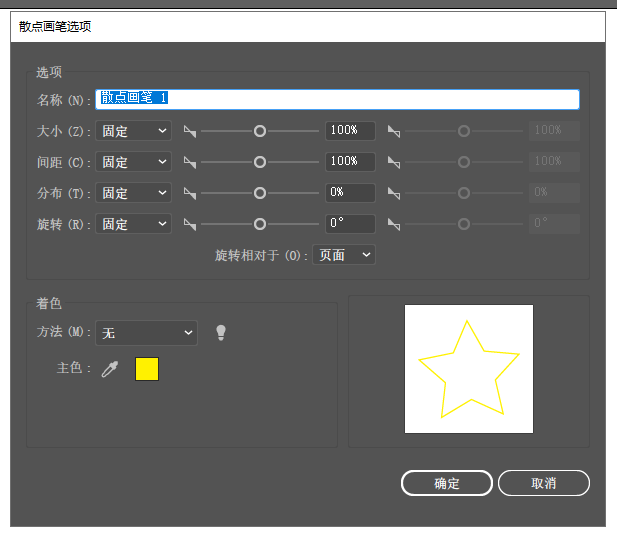617x538 pixels.
Task: Open the 旋转相对于 dropdown showing 页面
Action: 344,255
